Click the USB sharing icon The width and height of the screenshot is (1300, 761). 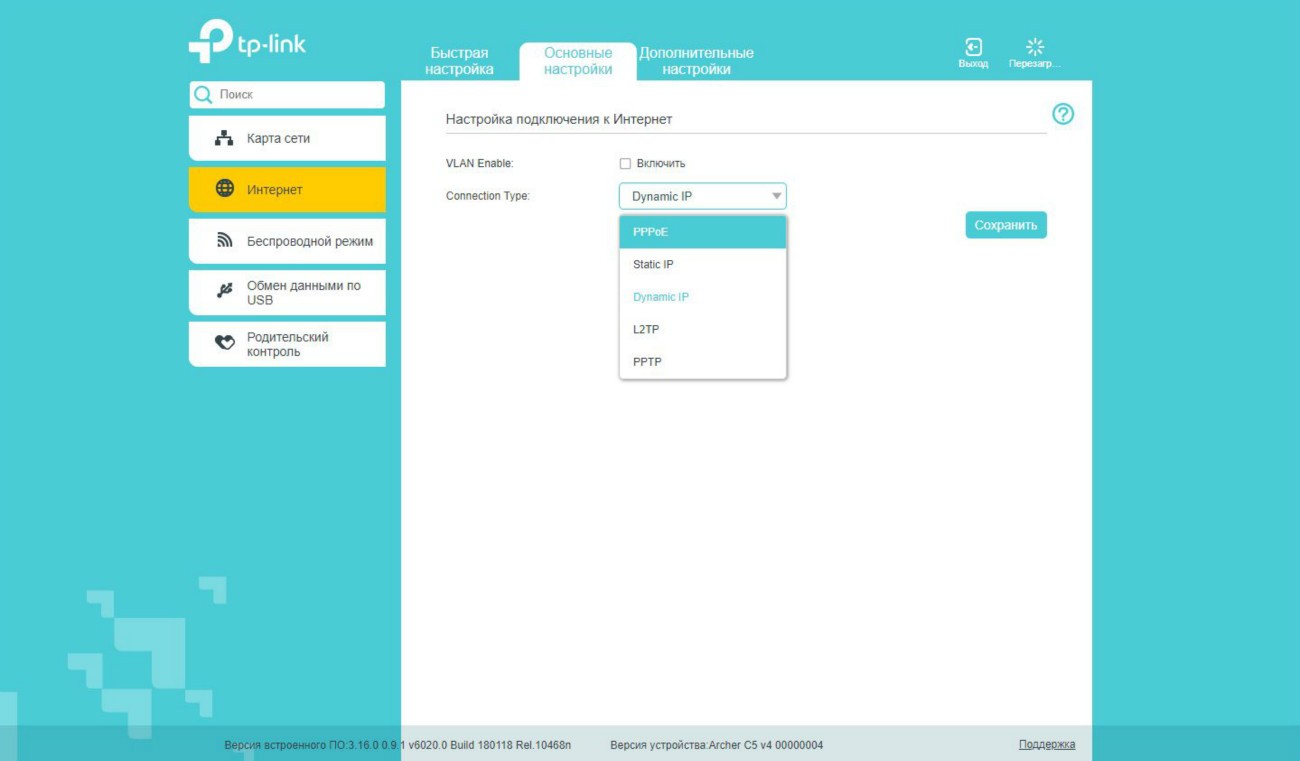[x=225, y=291]
